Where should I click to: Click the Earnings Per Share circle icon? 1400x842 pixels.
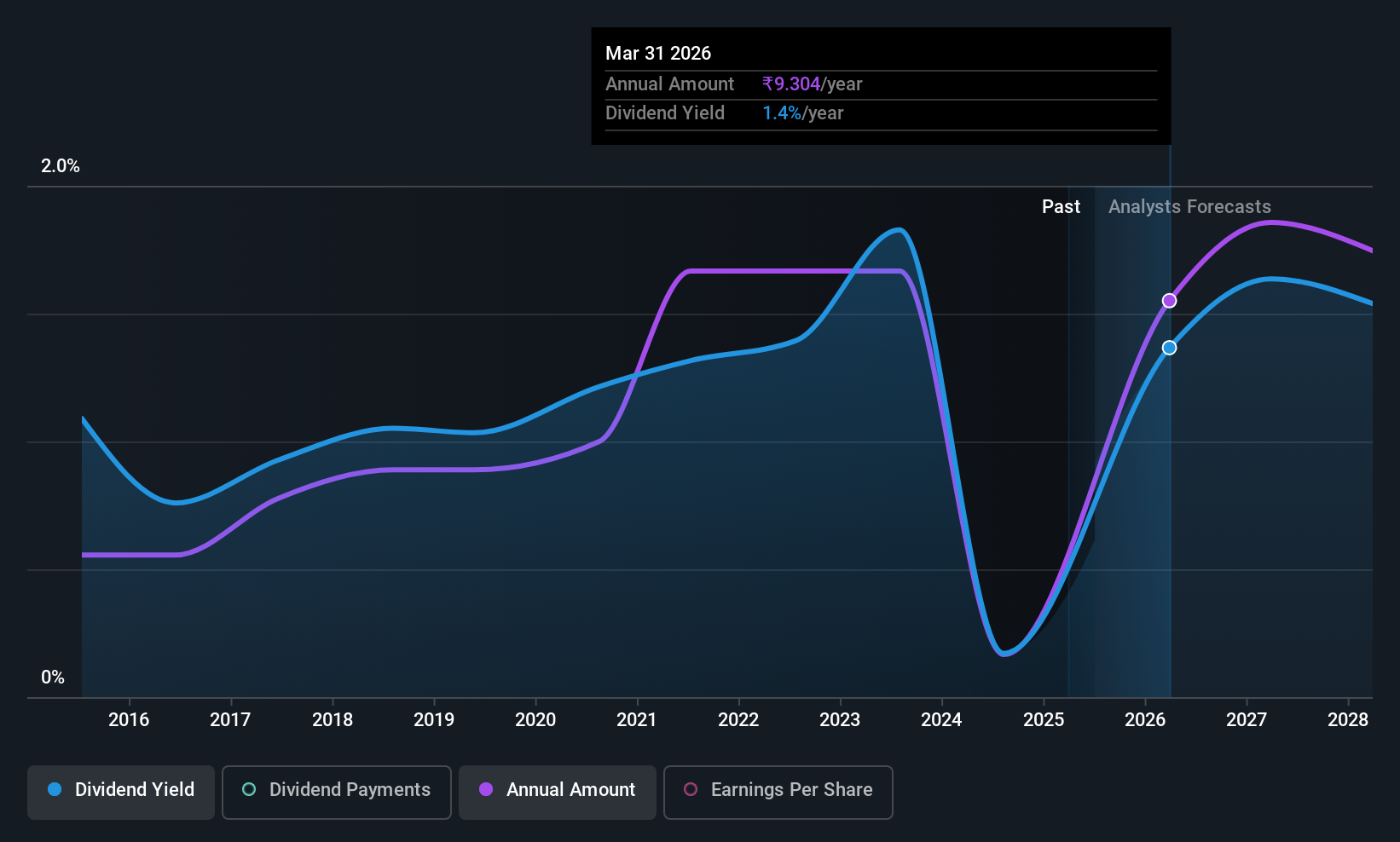(x=691, y=789)
